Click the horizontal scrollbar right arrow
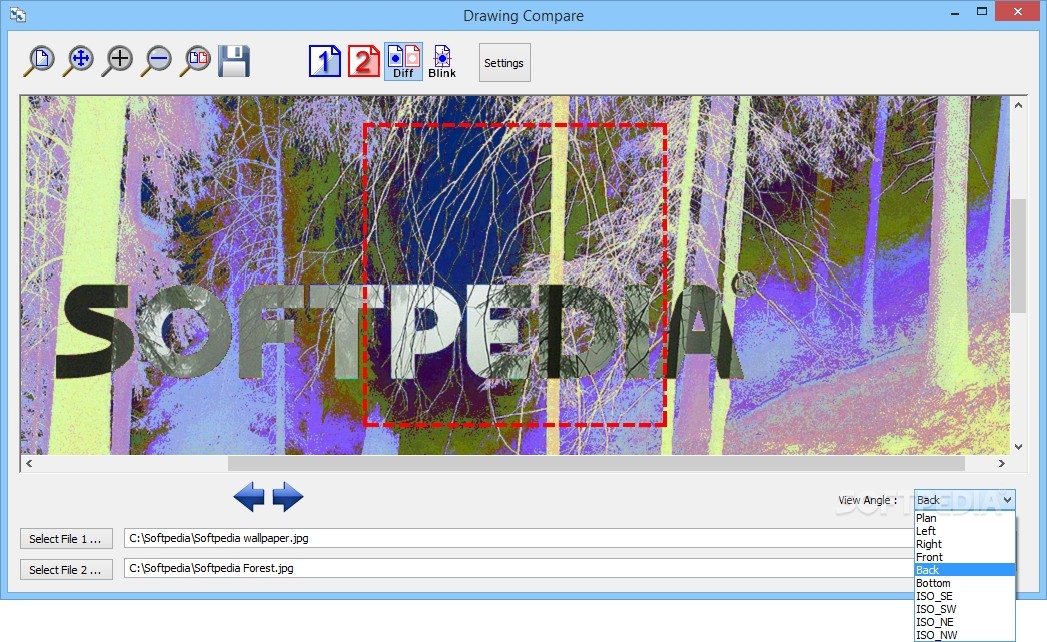Image resolution: width=1047 pixels, height=642 pixels. (1002, 463)
